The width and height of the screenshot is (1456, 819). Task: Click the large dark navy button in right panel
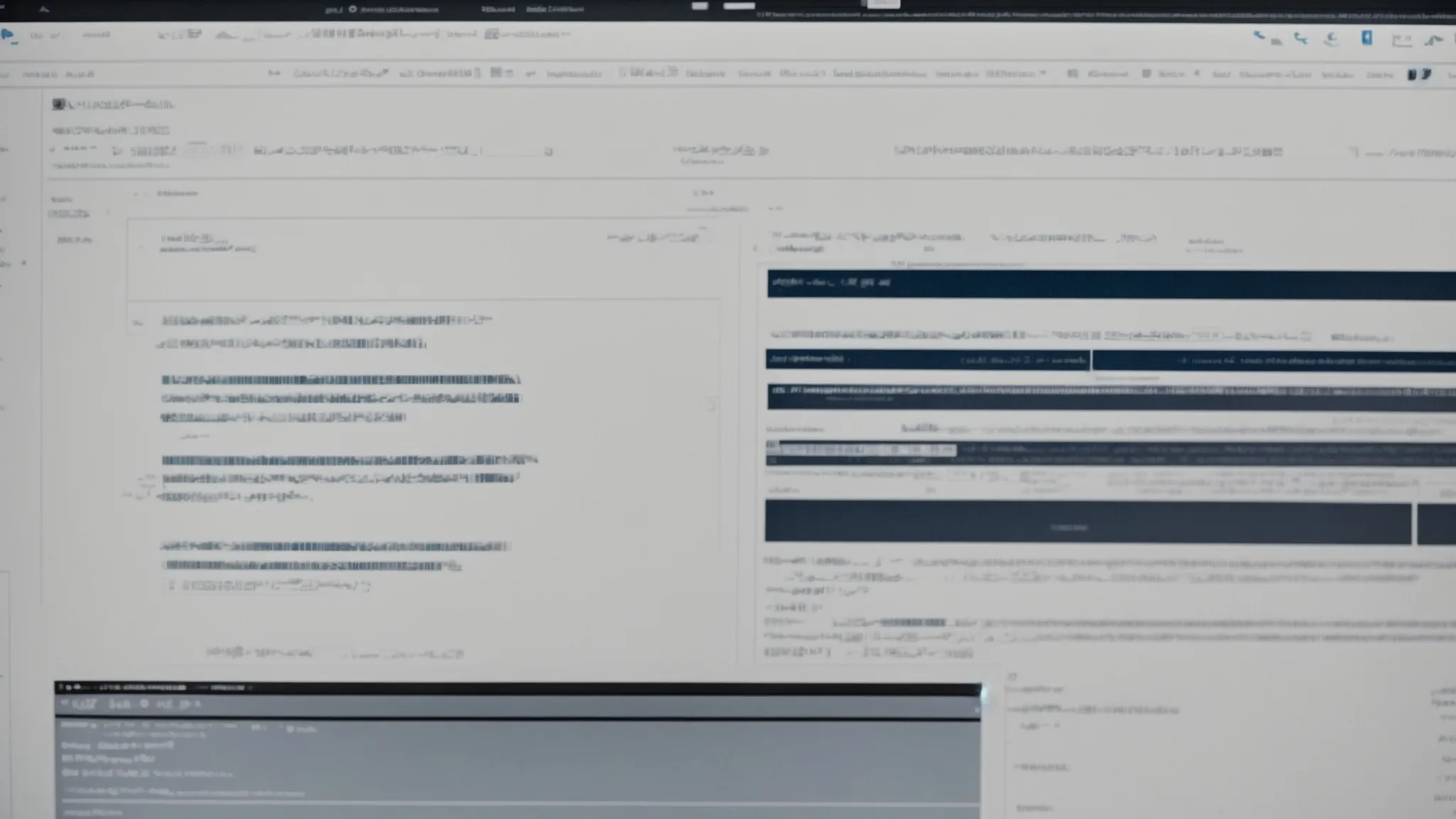click(x=1087, y=522)
